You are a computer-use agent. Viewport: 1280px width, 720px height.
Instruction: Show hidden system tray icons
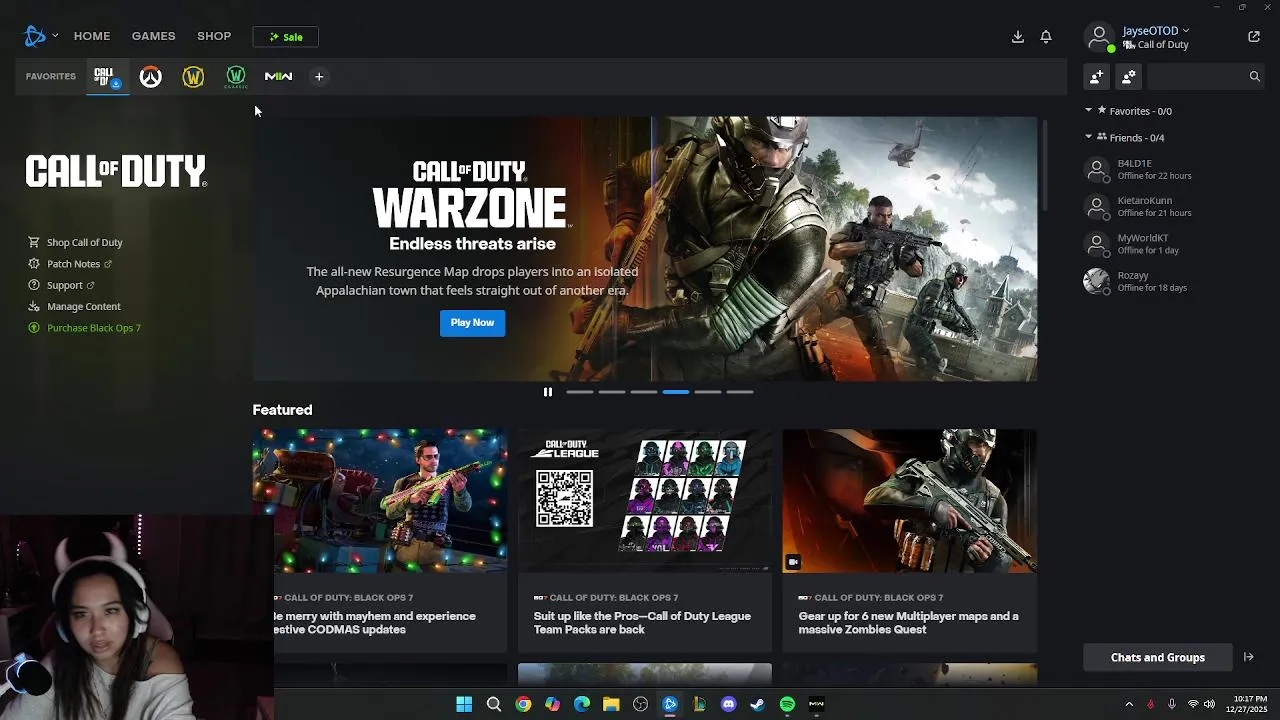coord(1129,704)
